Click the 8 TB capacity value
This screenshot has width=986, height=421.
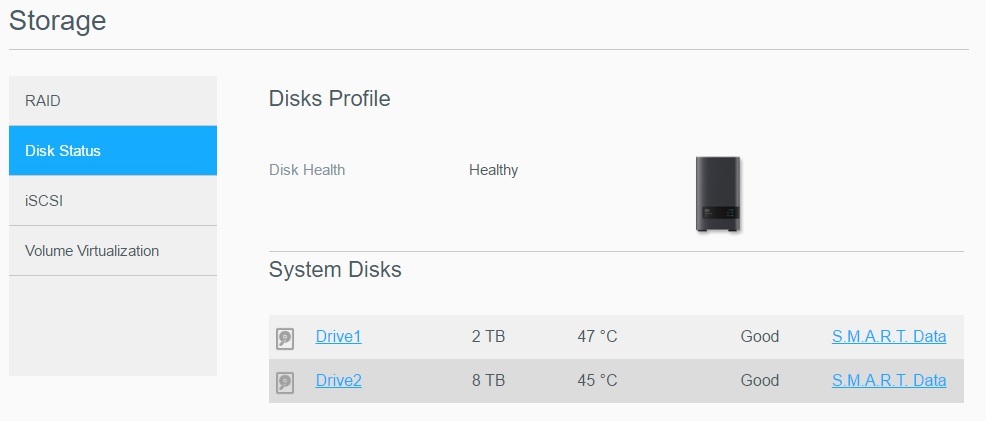(488, 380)
